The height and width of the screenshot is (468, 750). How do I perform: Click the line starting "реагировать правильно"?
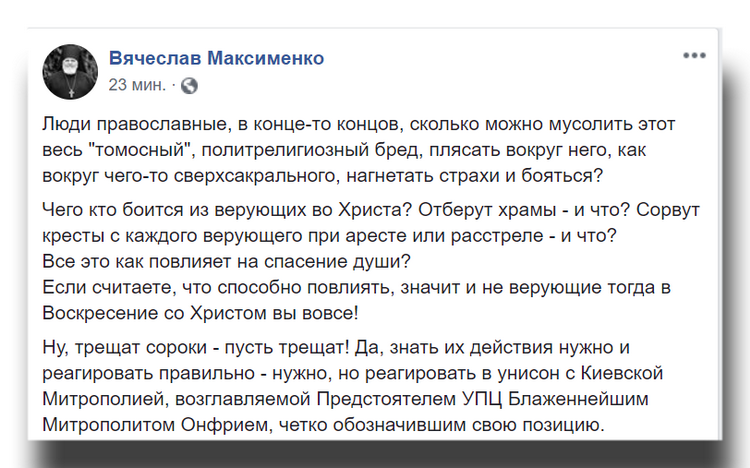[x=353, y=373]
